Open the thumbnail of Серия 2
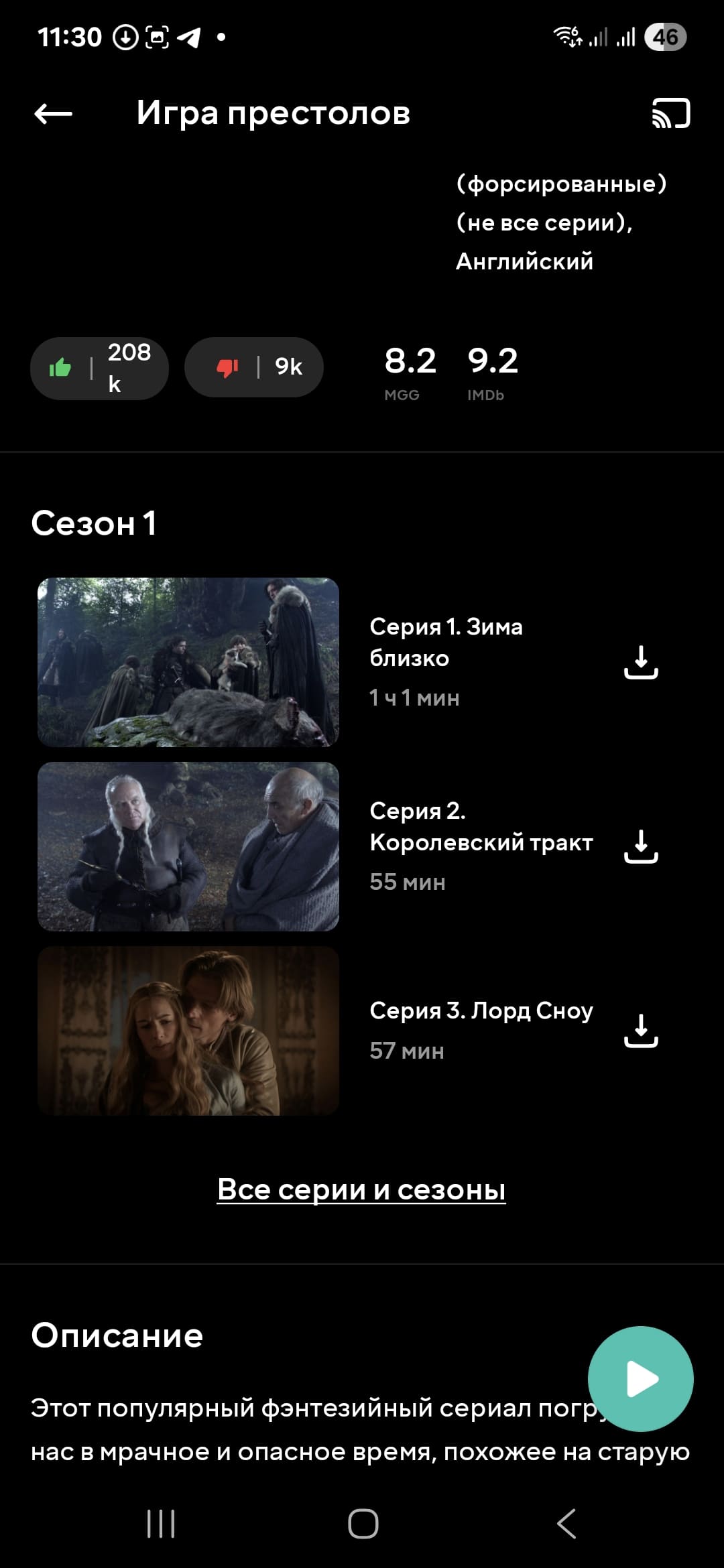724x1568 pixels. (x=188, y=846)
